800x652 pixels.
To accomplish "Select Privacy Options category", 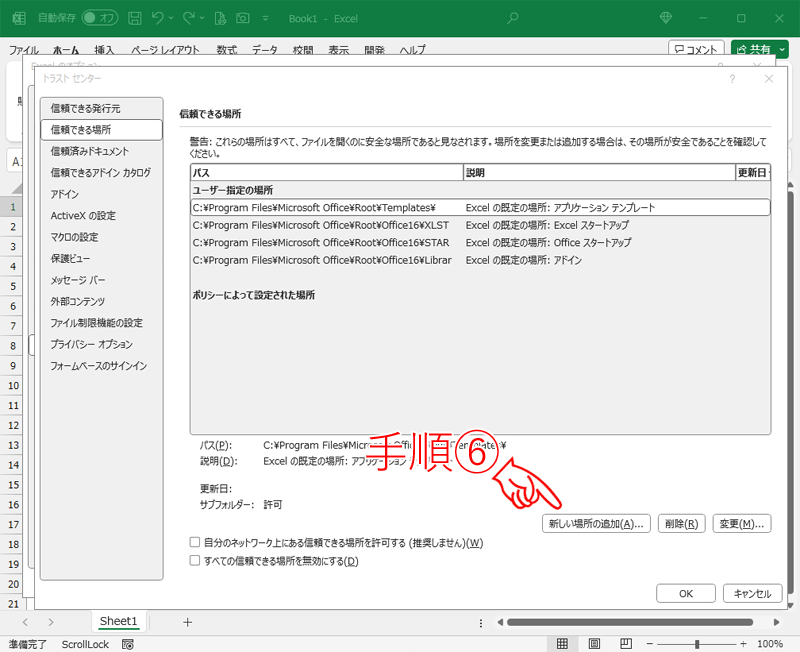I will point(102,344).
